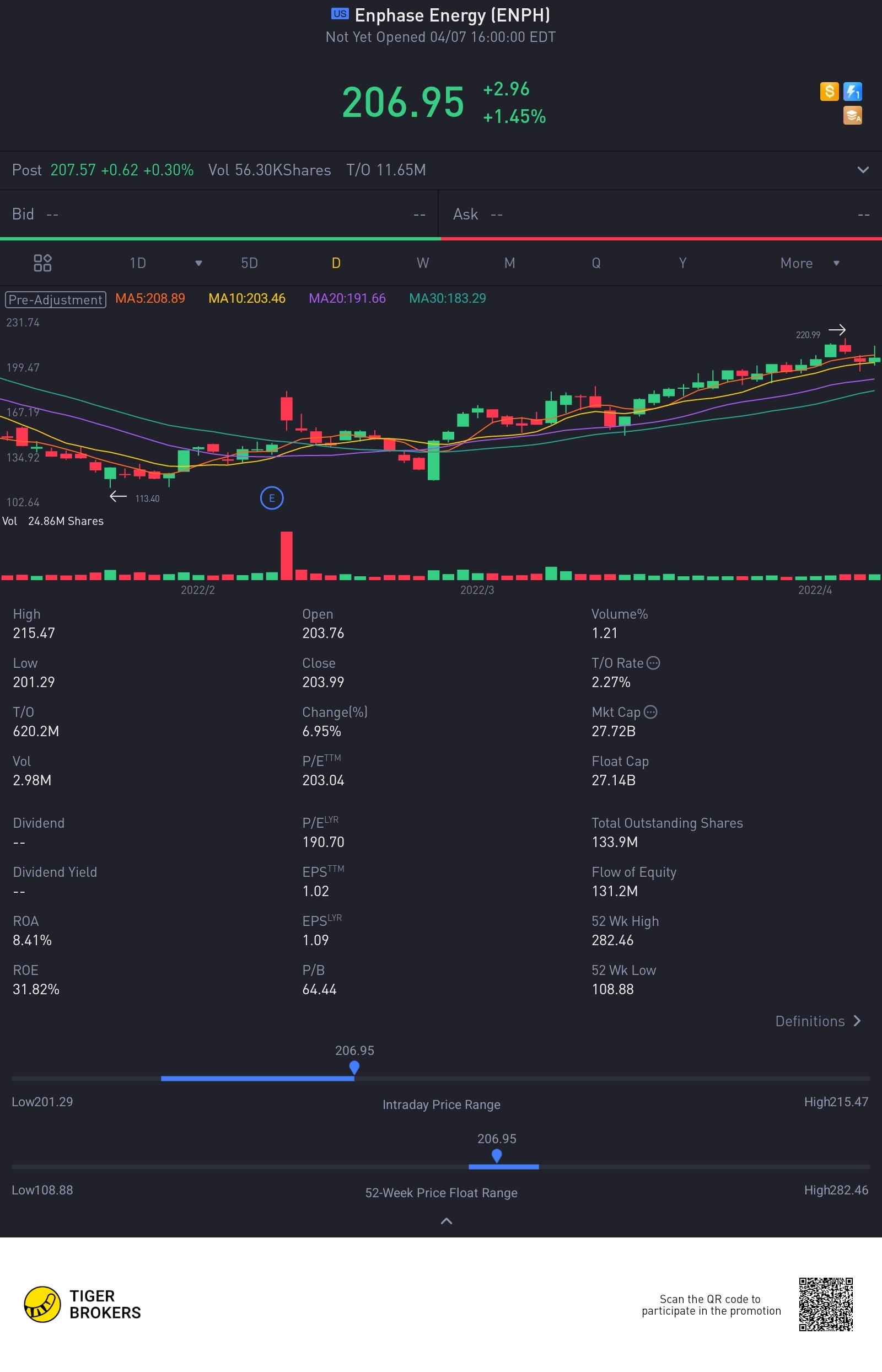Image resolution: width=882 pixels, height=1372 pixels.
Task: Tap the Flow of Equity 131.2M value
Action: click(615, 891)
